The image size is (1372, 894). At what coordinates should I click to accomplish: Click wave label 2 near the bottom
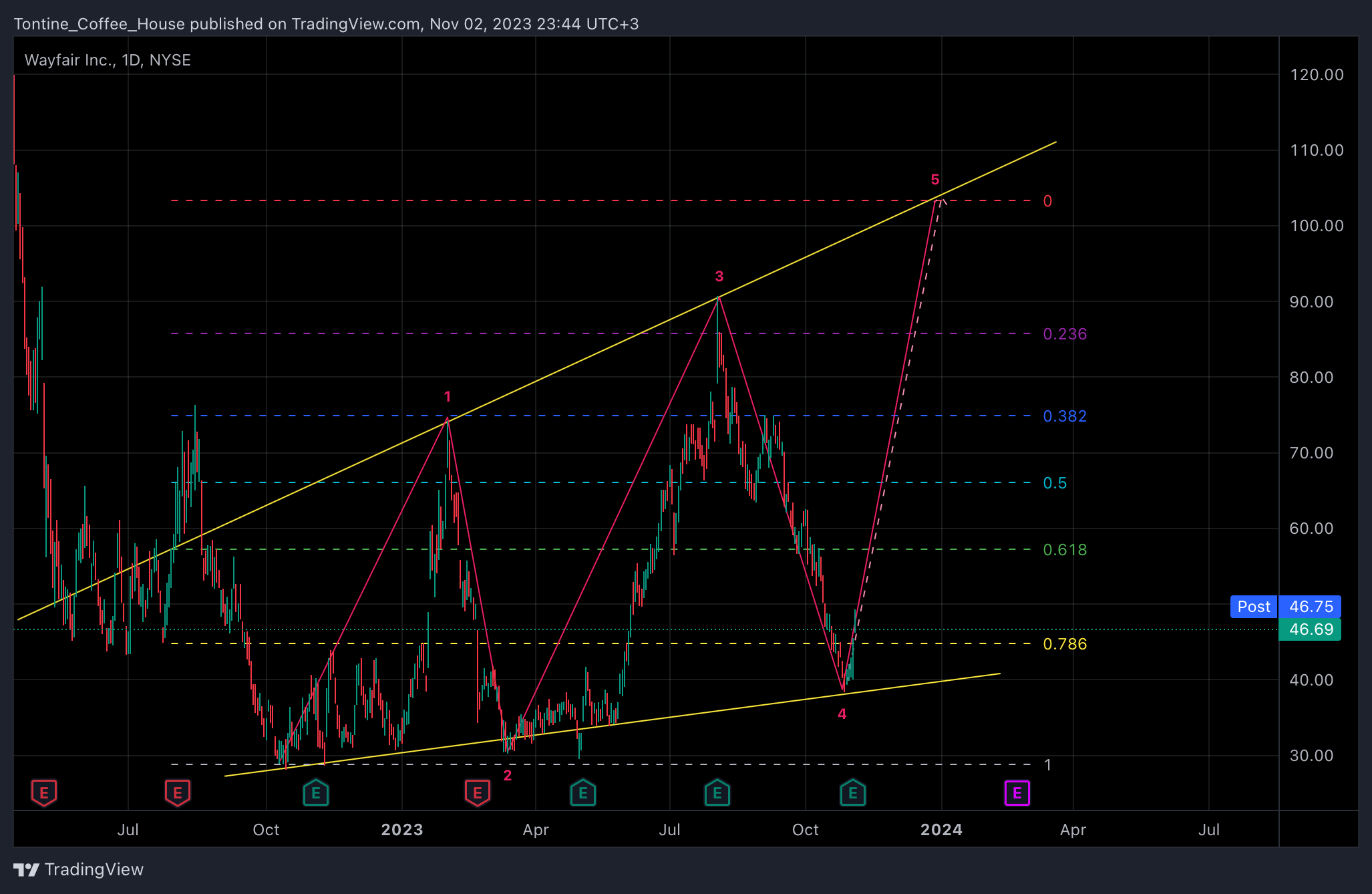click(508, 775)
